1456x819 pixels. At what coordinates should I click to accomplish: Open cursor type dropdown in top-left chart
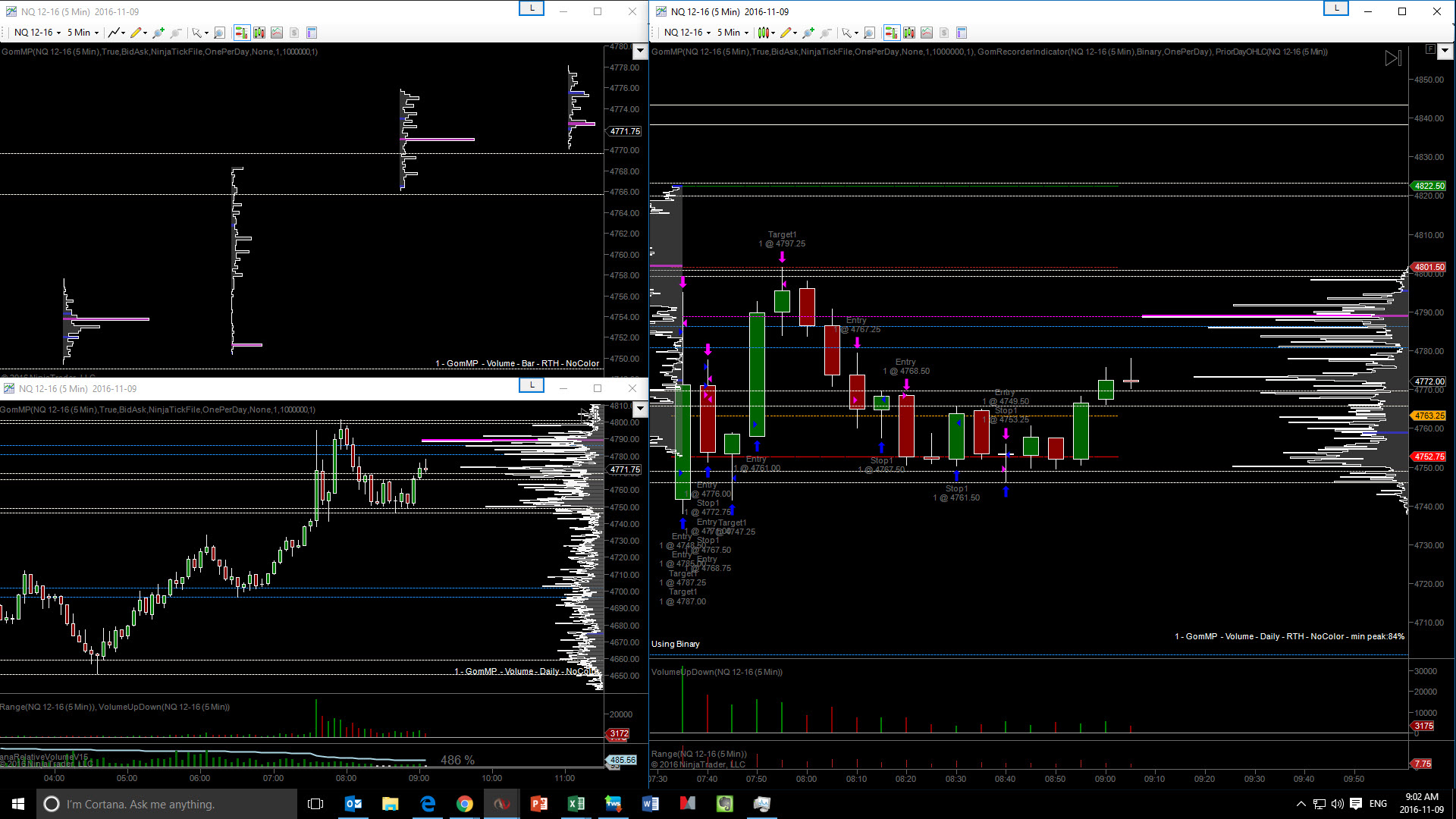(199, 33)
